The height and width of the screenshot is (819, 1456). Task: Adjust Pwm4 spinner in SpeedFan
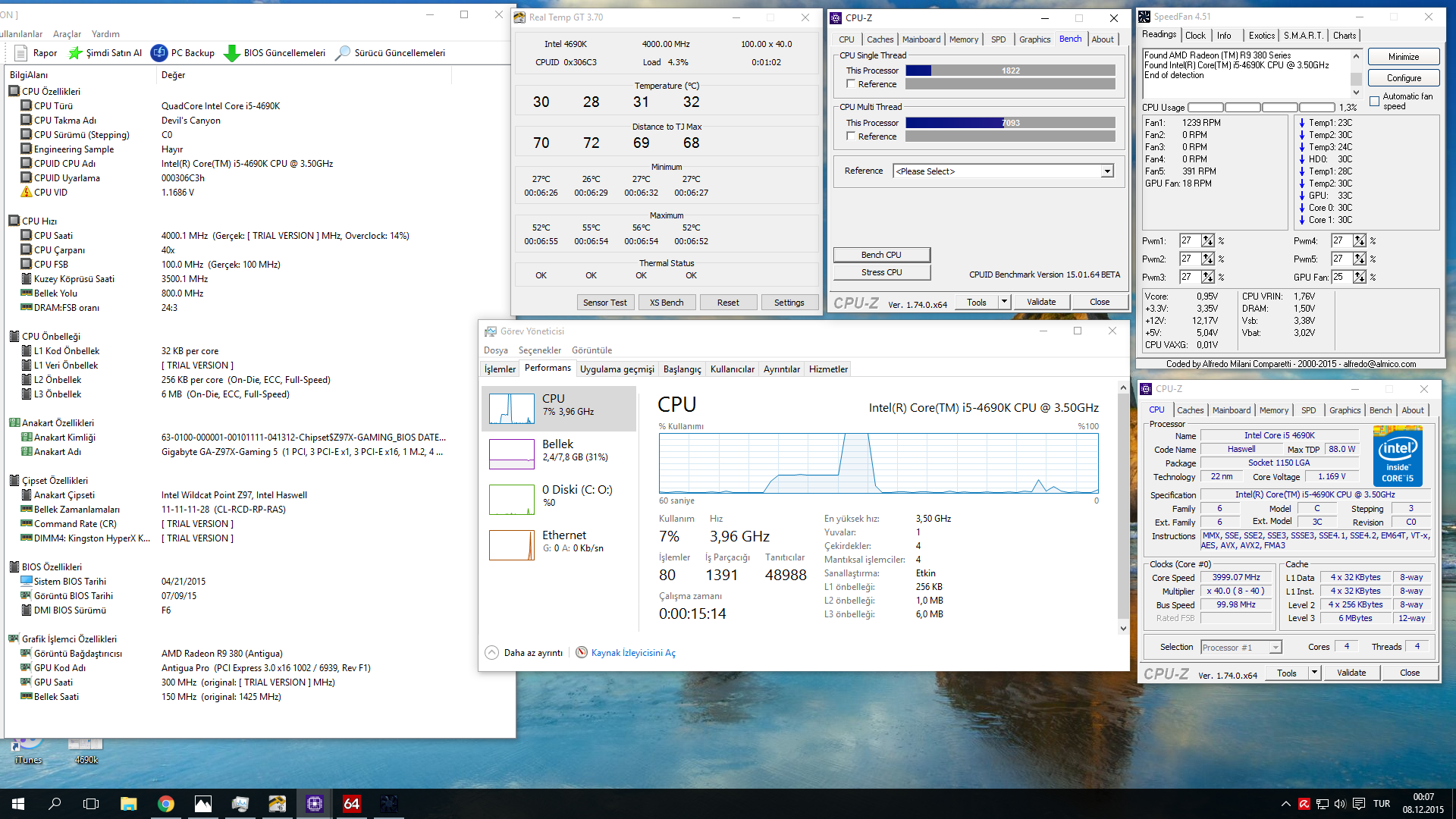pyautogui.click(x=1360, y=241)
